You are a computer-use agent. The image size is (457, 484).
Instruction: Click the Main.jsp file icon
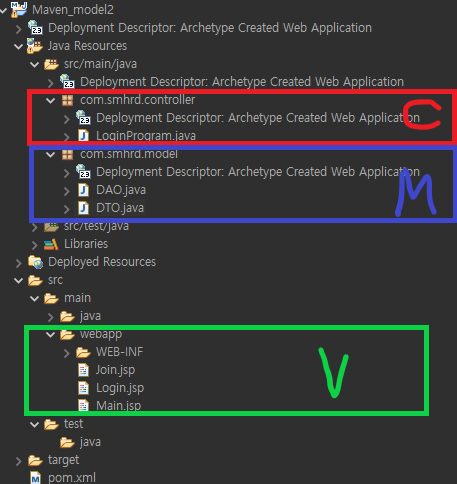[83, 406]
